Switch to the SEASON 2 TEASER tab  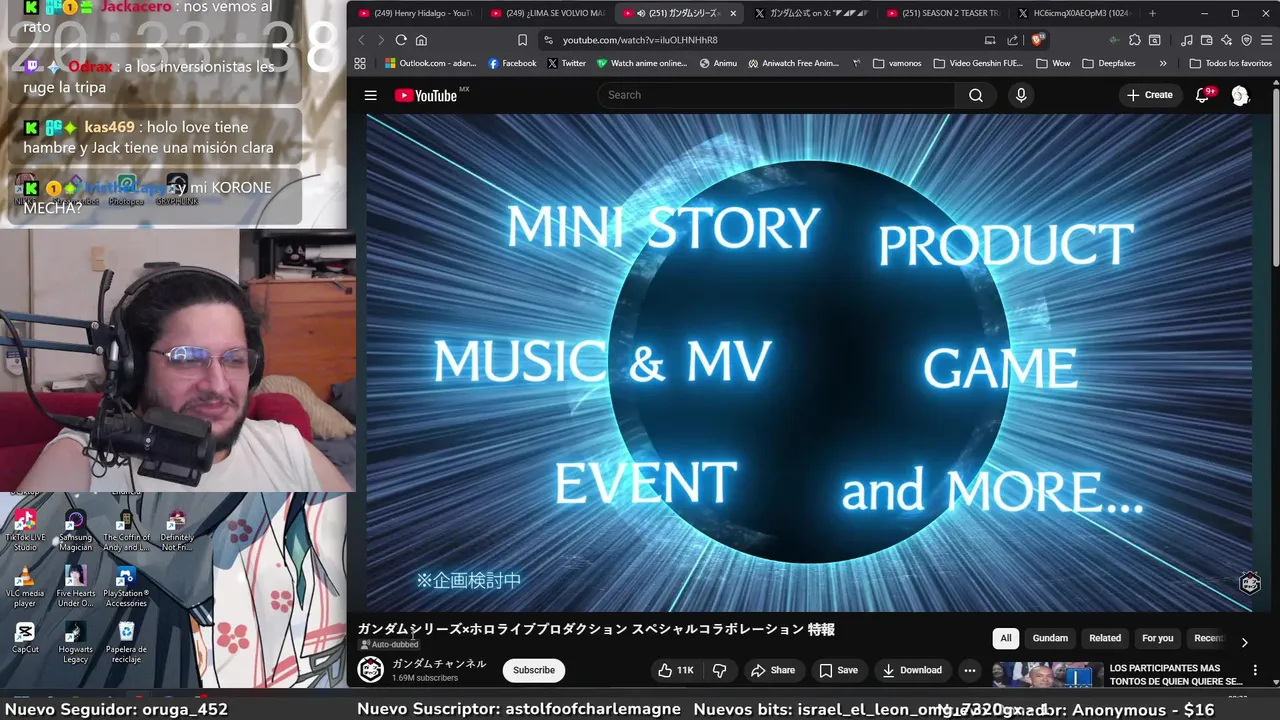943,13
